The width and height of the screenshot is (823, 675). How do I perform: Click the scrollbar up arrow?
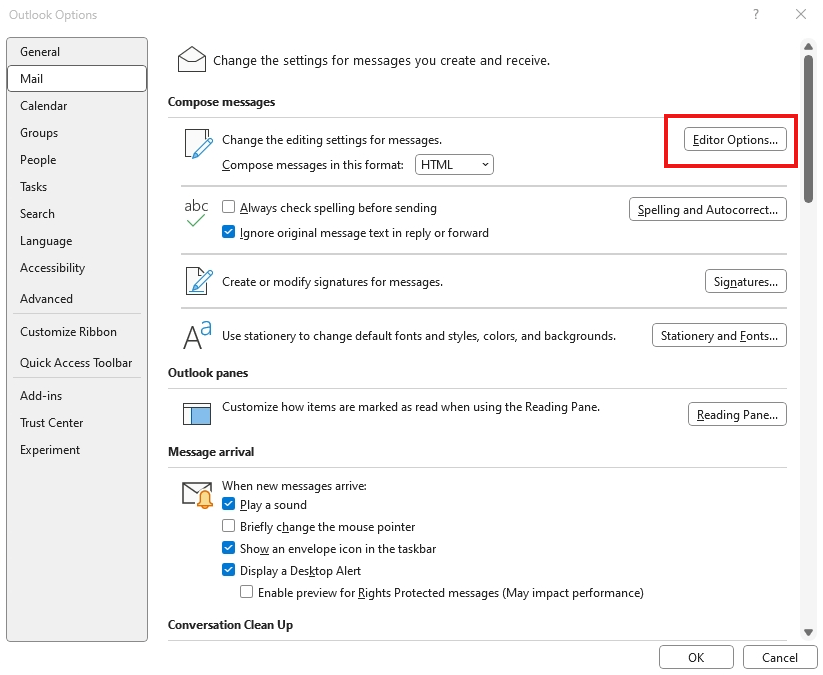pos(808,47)
